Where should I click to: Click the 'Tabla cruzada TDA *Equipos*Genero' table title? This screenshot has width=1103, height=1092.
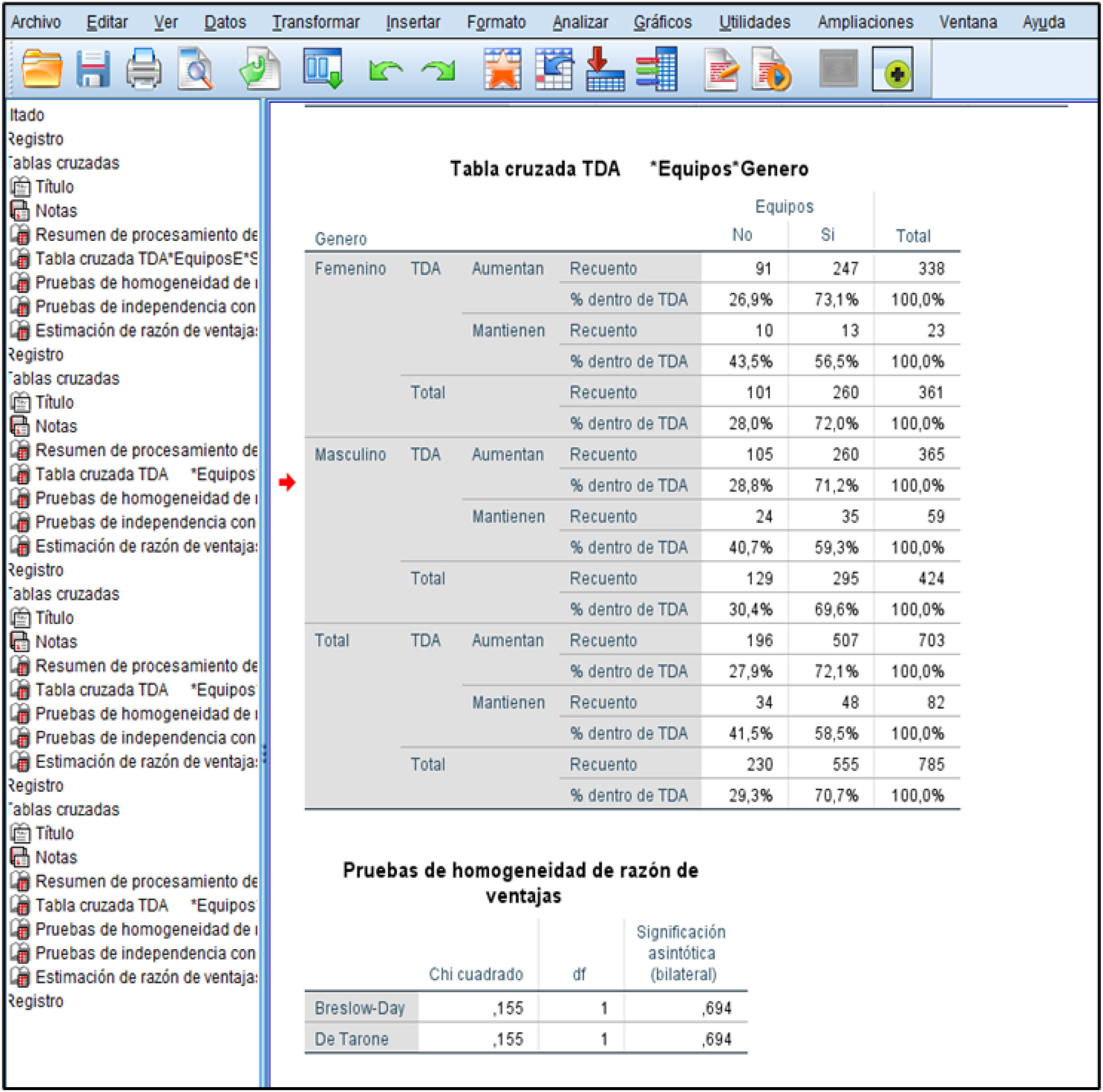(629, 169)
